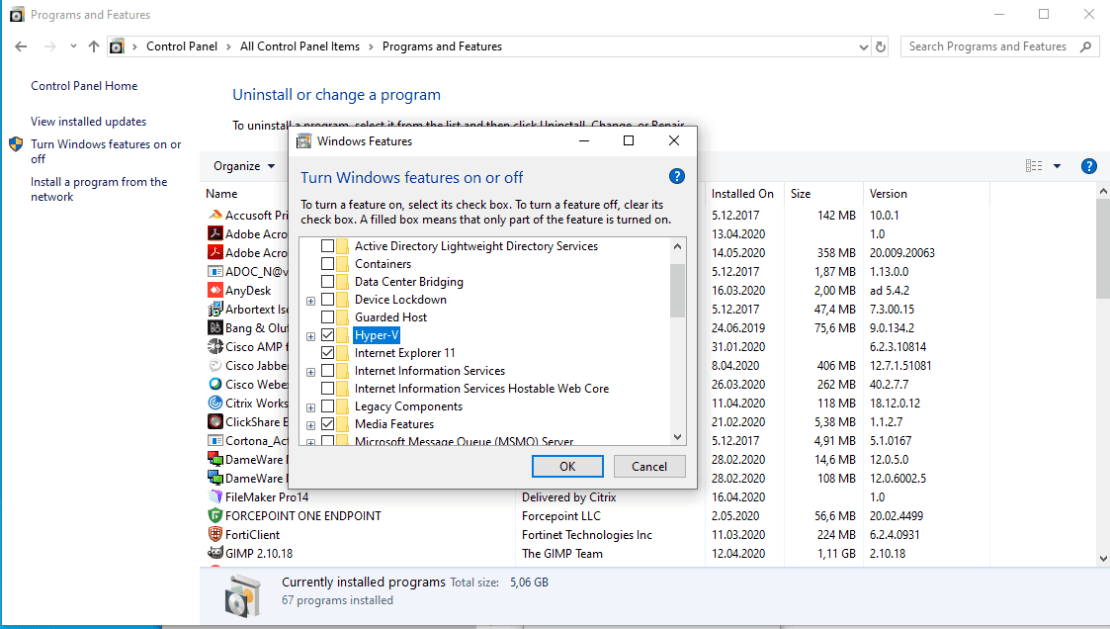The width and height of the screenshot is (1110, 629).
Task: Click the refresh icon in address bar
Action: 881,47
